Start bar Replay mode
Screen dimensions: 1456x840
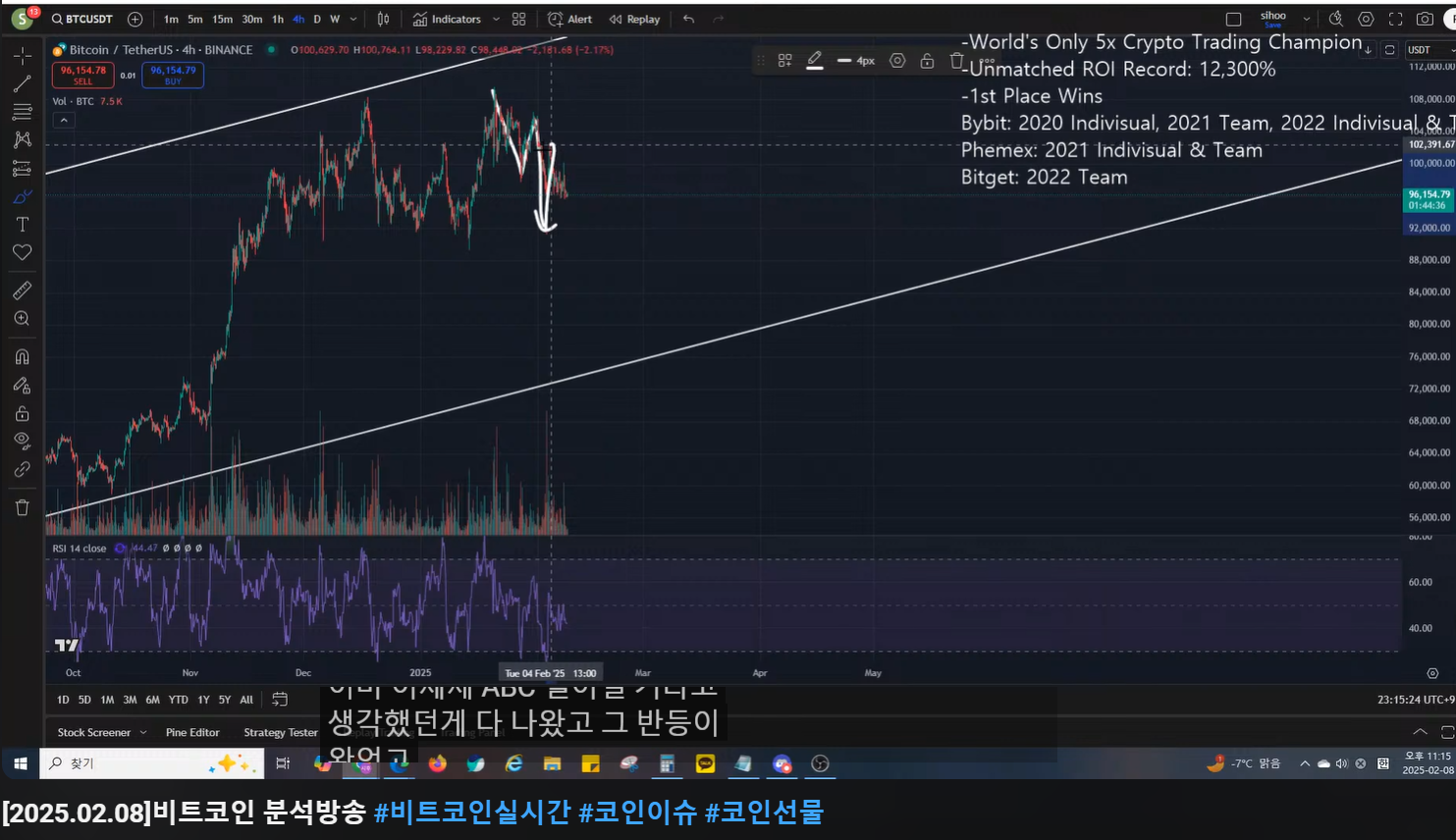point(634,19)
